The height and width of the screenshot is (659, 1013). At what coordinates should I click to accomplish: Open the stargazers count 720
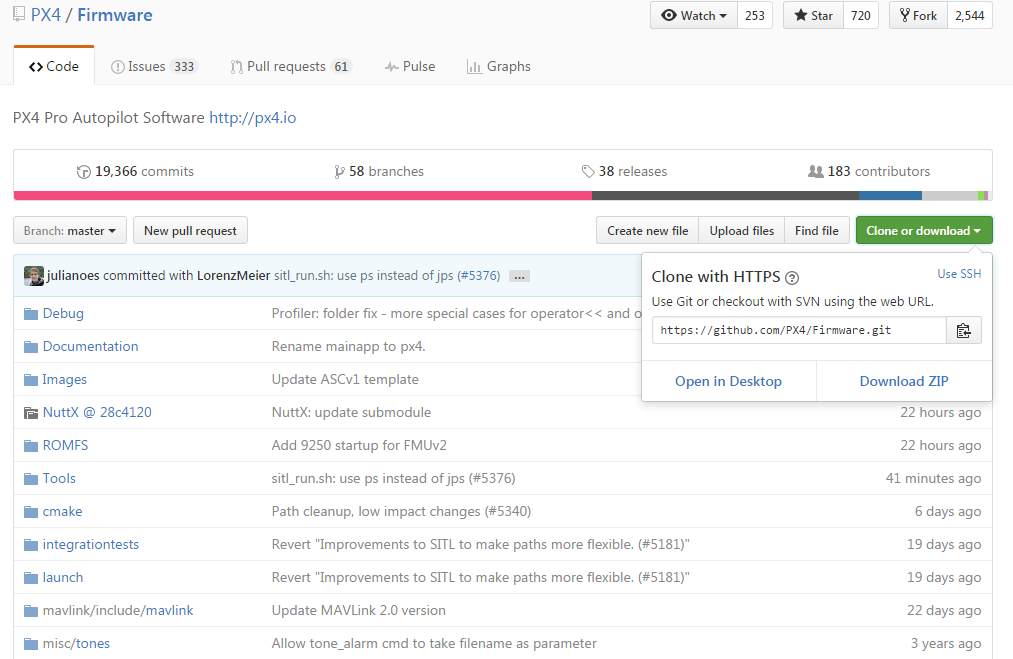861,16
